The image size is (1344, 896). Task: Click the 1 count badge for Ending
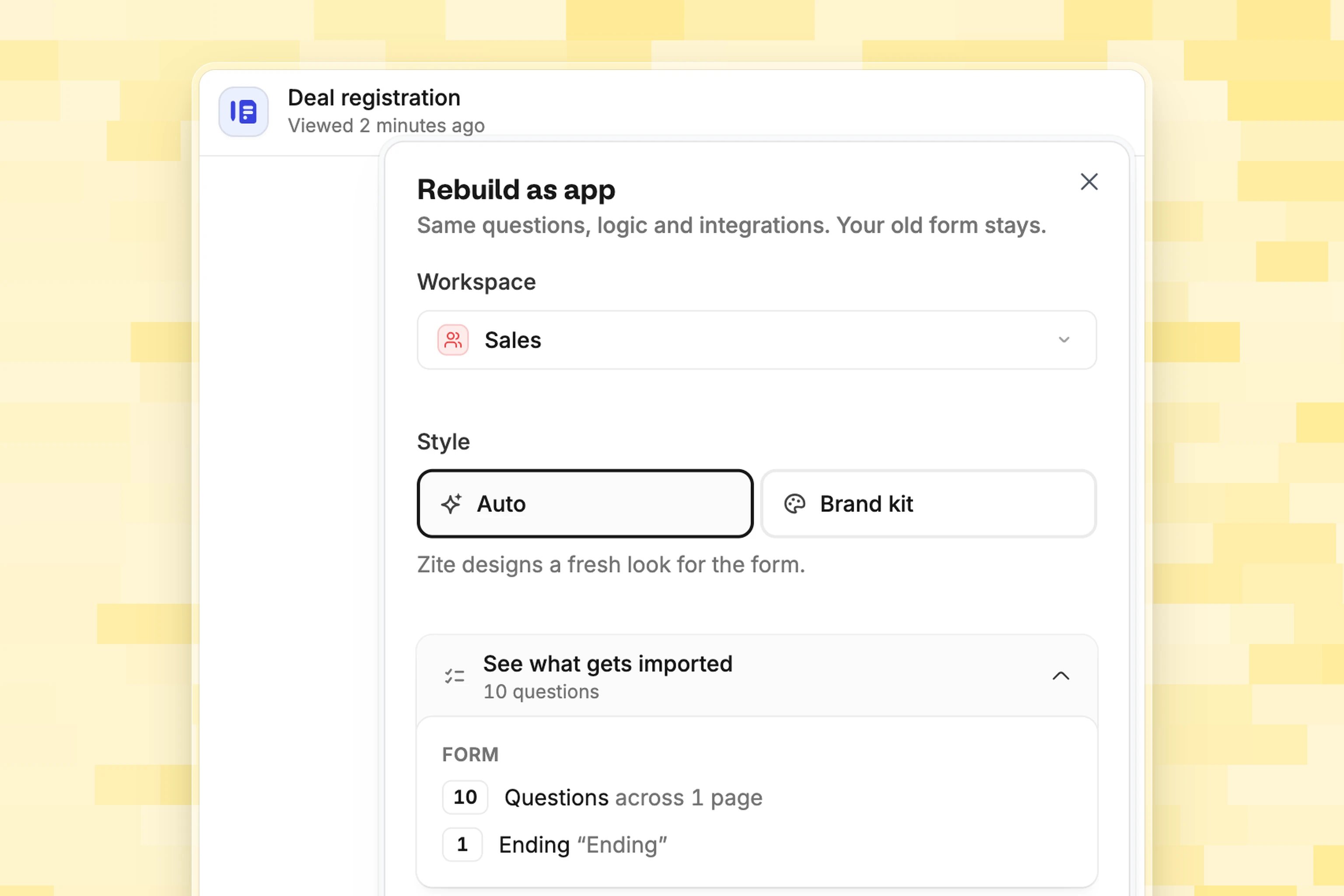coord(462,844)
